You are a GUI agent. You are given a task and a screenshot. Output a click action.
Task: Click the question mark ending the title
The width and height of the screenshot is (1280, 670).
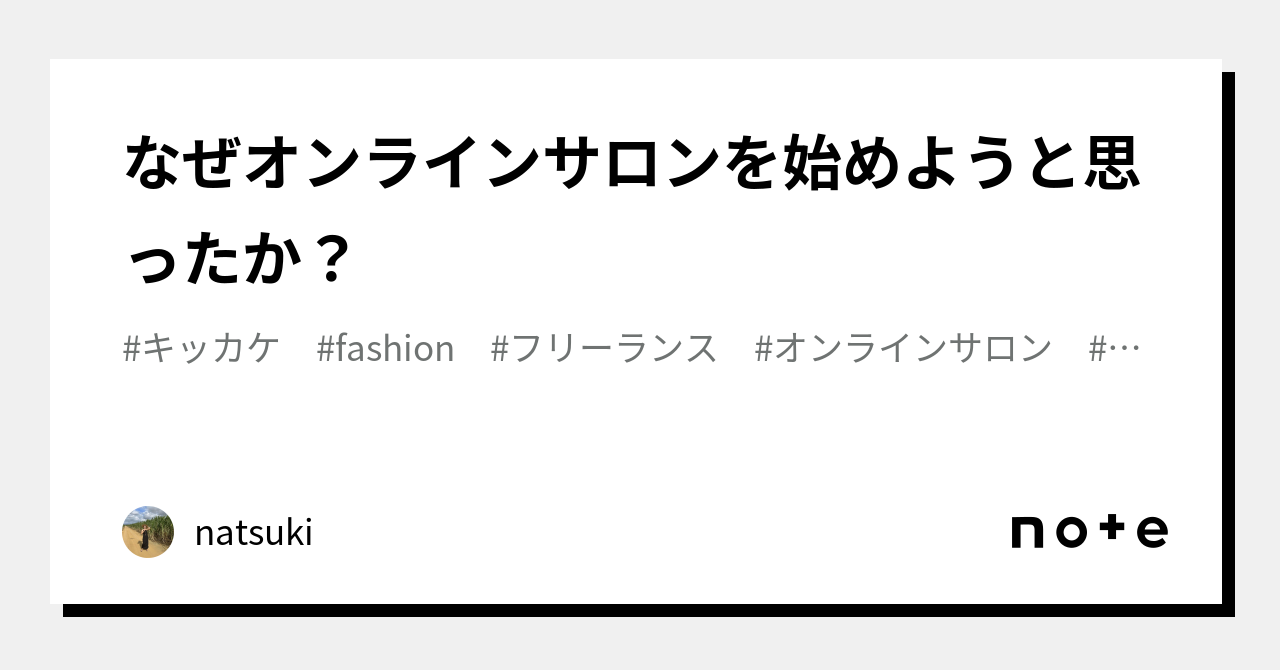pyautogui.click(x=328, y=259)
